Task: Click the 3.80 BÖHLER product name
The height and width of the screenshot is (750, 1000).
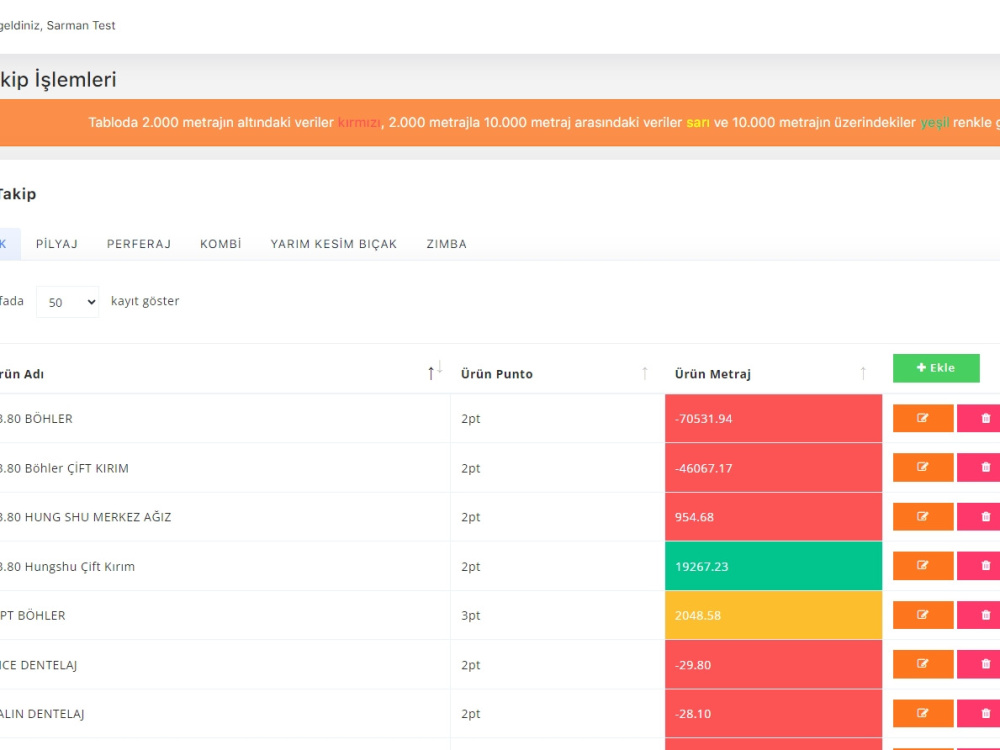Action: tap(36, 419)
